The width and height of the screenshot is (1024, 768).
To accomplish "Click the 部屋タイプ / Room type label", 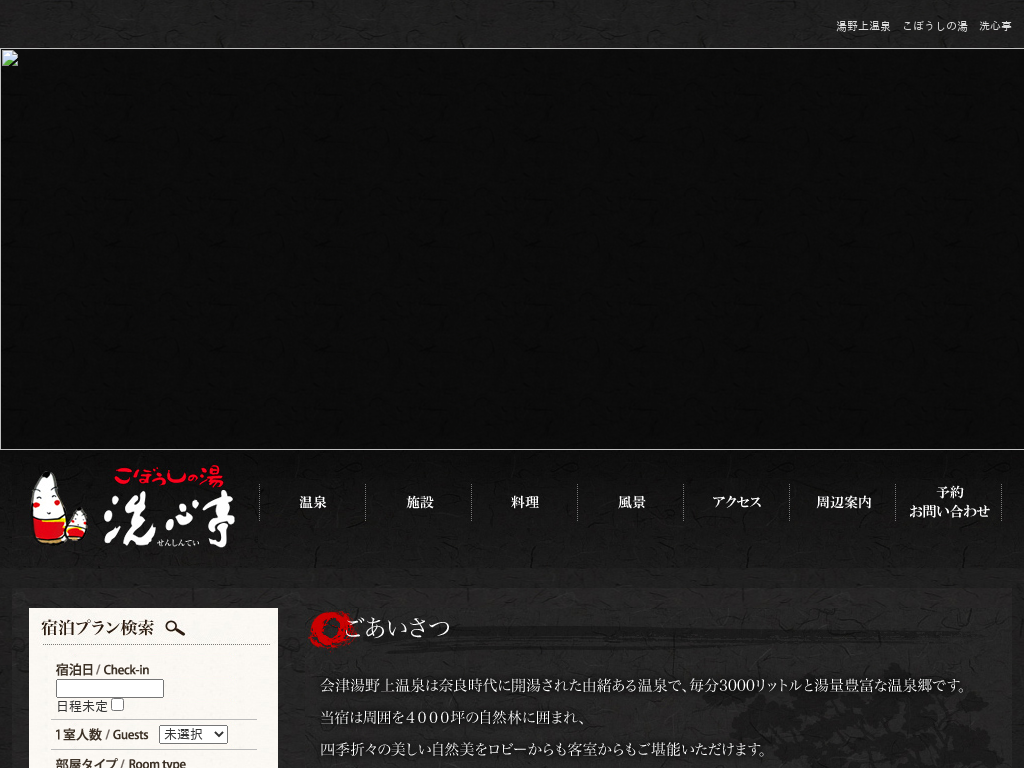I will [121, 763].
